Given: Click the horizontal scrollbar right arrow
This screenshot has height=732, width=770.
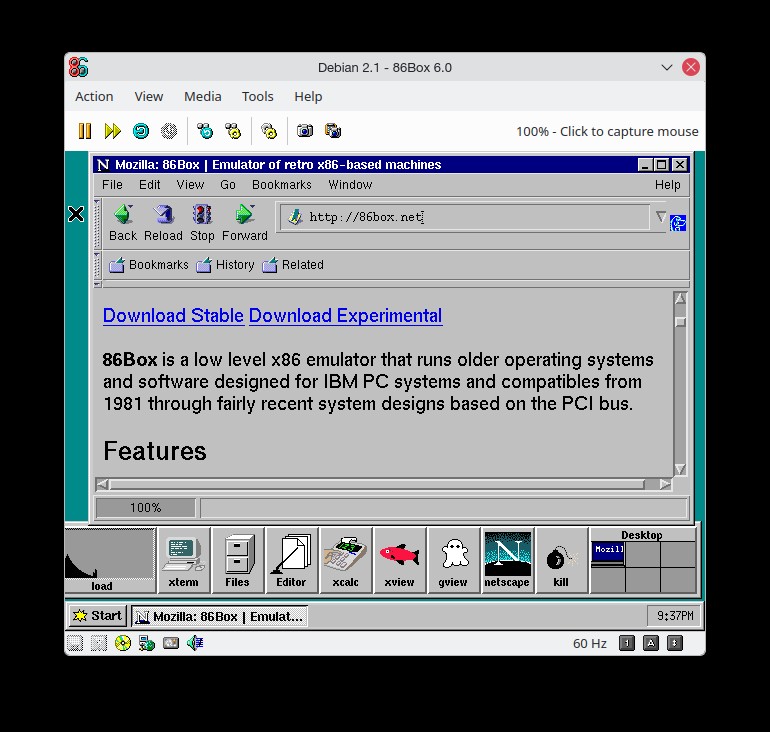Looking at the screenshot, I should [x=665, y=485].
